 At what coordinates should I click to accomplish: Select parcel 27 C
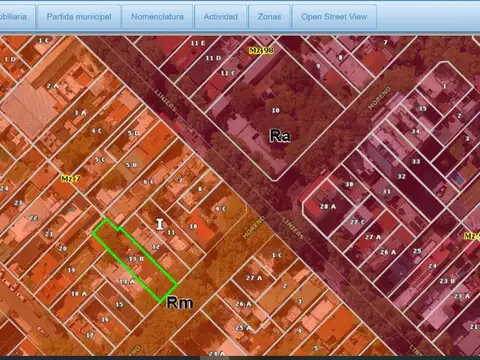point(357,222)
